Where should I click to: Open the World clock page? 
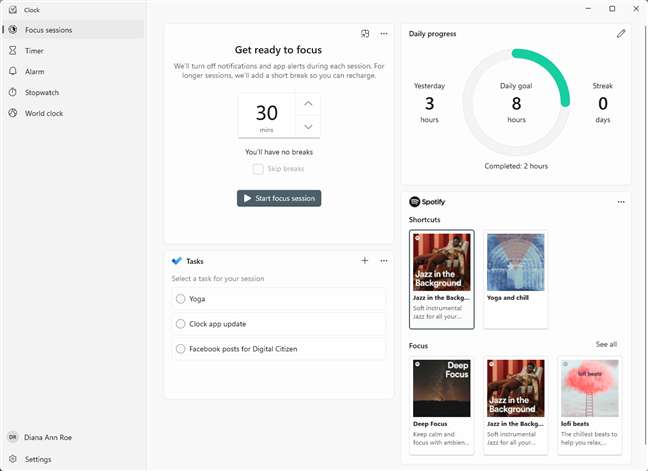pos(43,114)
